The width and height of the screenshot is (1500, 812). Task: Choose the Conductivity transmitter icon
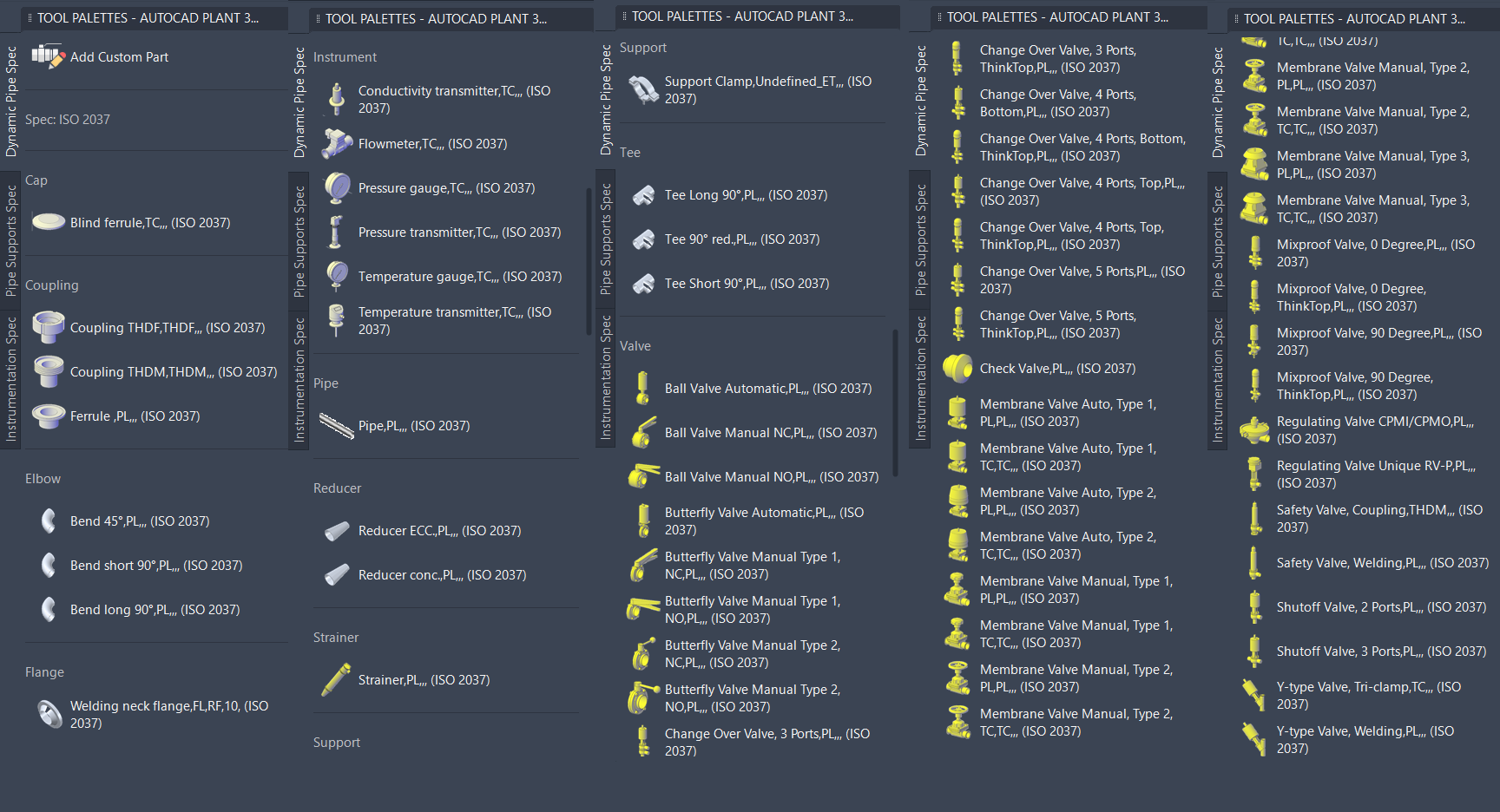click(x=337, y=99)
